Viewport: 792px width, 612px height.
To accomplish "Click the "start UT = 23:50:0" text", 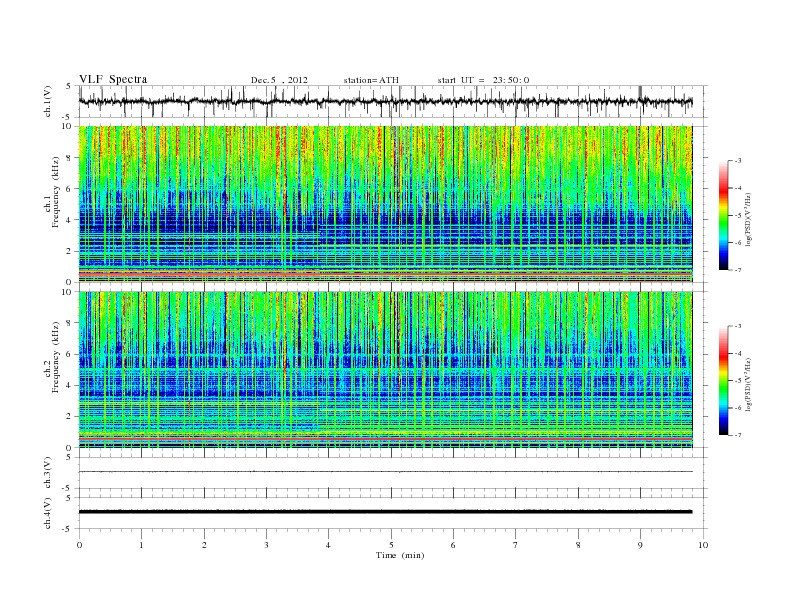I will pyautogui.click(x=483, y=80).
